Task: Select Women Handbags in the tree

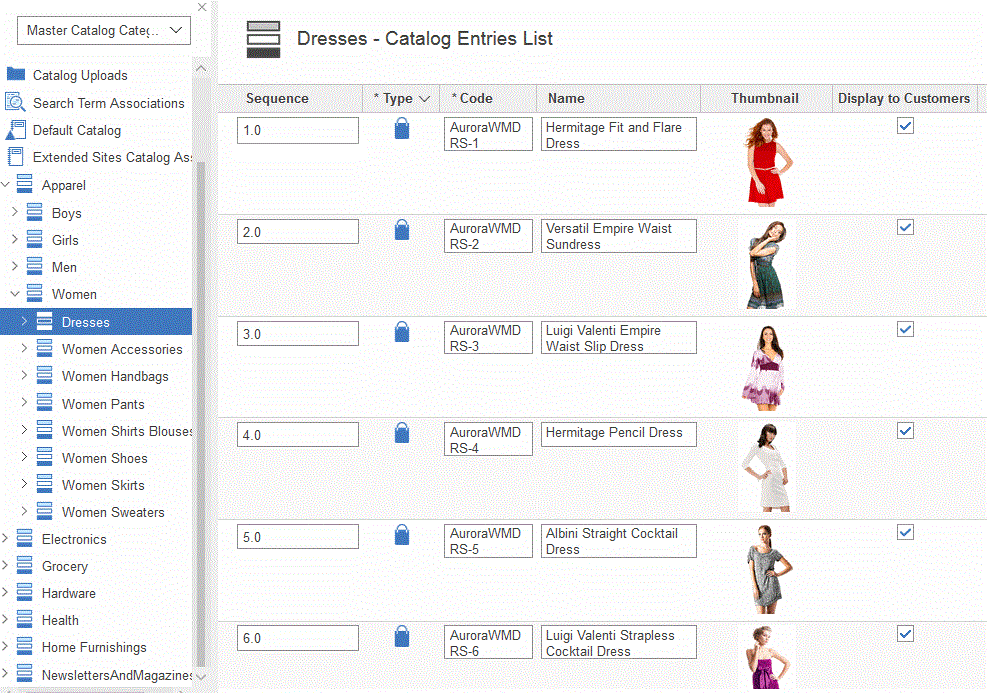Action: pyautogui.click(x=115, y=376)
